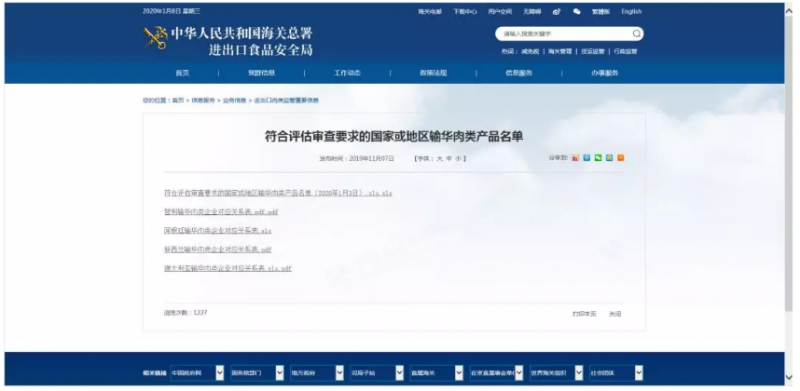Click the vertical scrollbar thumb
This screenshot has height=391, width=800.
tap(789, 163)
